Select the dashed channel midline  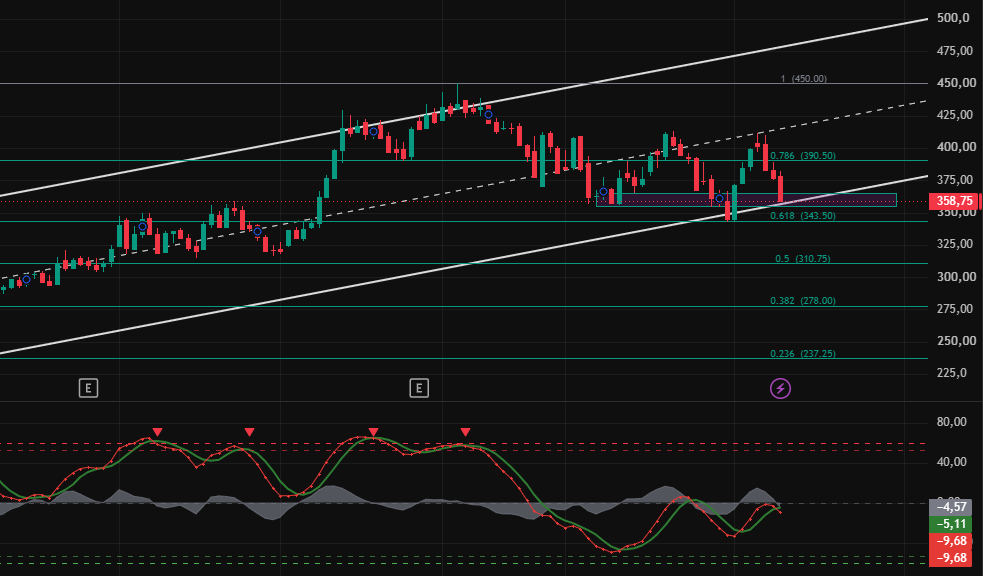pyautogui.click(x=464, y=189)
